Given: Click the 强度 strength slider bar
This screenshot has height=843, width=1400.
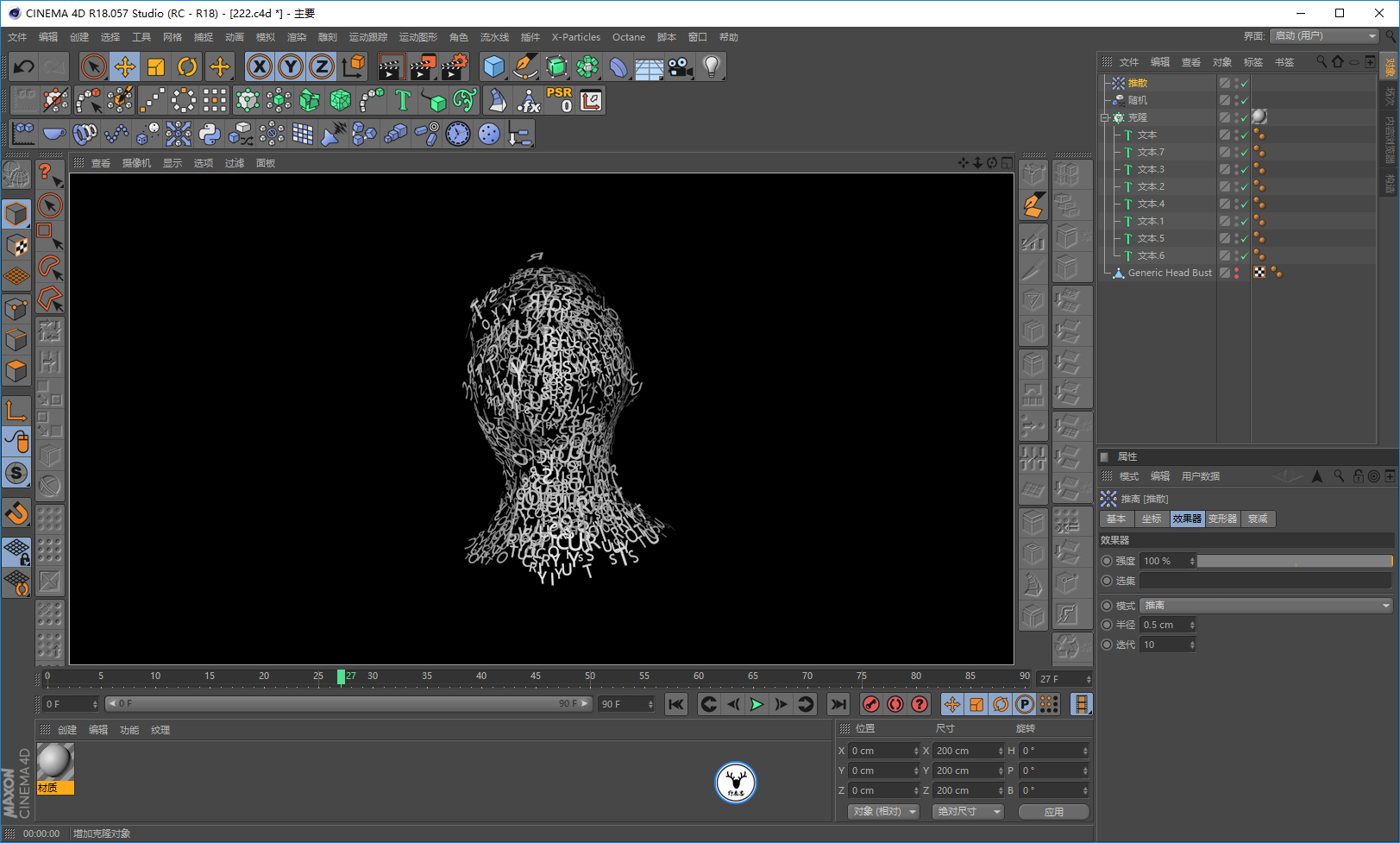Looking at the screenshot, I should point(1294,561).
